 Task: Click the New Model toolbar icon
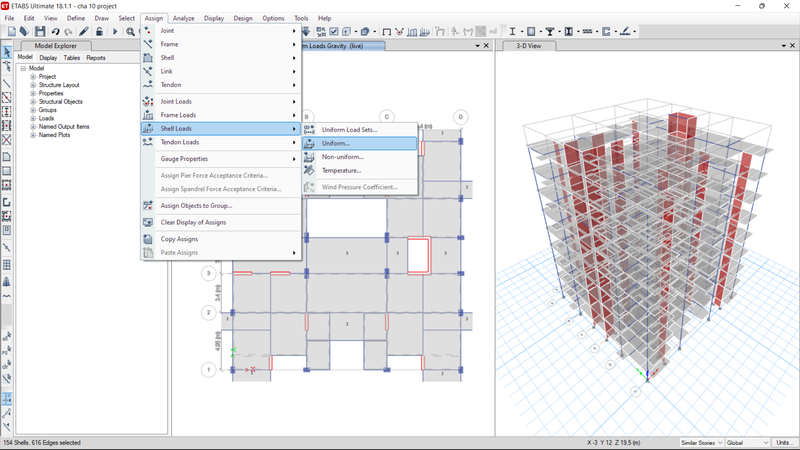(12, 32)
